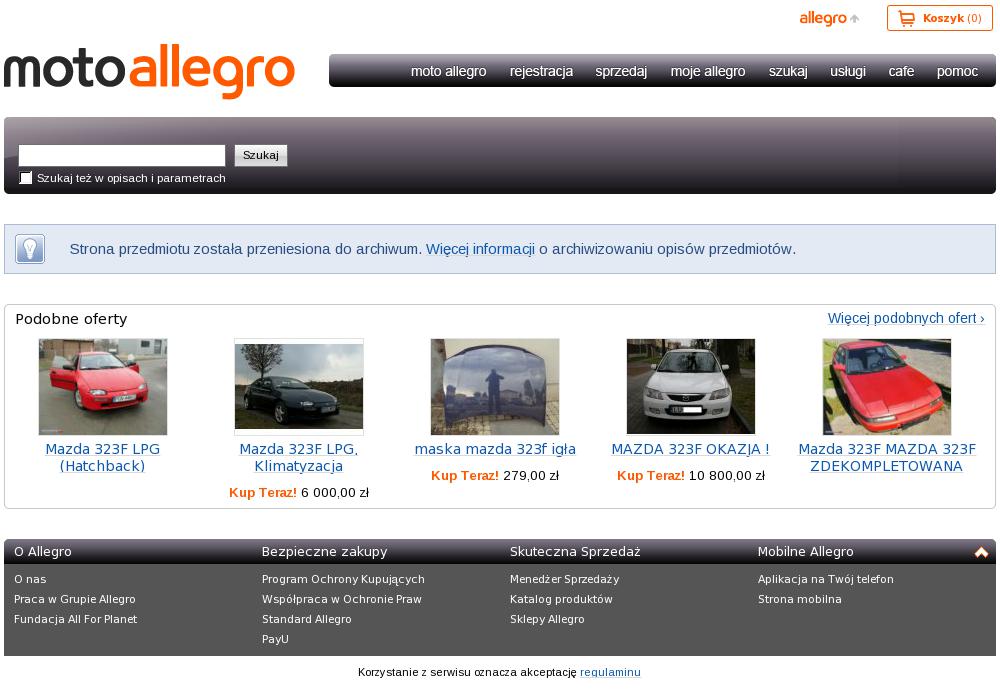Viewport: 1000px width, 692px height.
Task: Open 'Mazda 323F LPG (Hatchback)' offer link
Action: tap(103, 458)
